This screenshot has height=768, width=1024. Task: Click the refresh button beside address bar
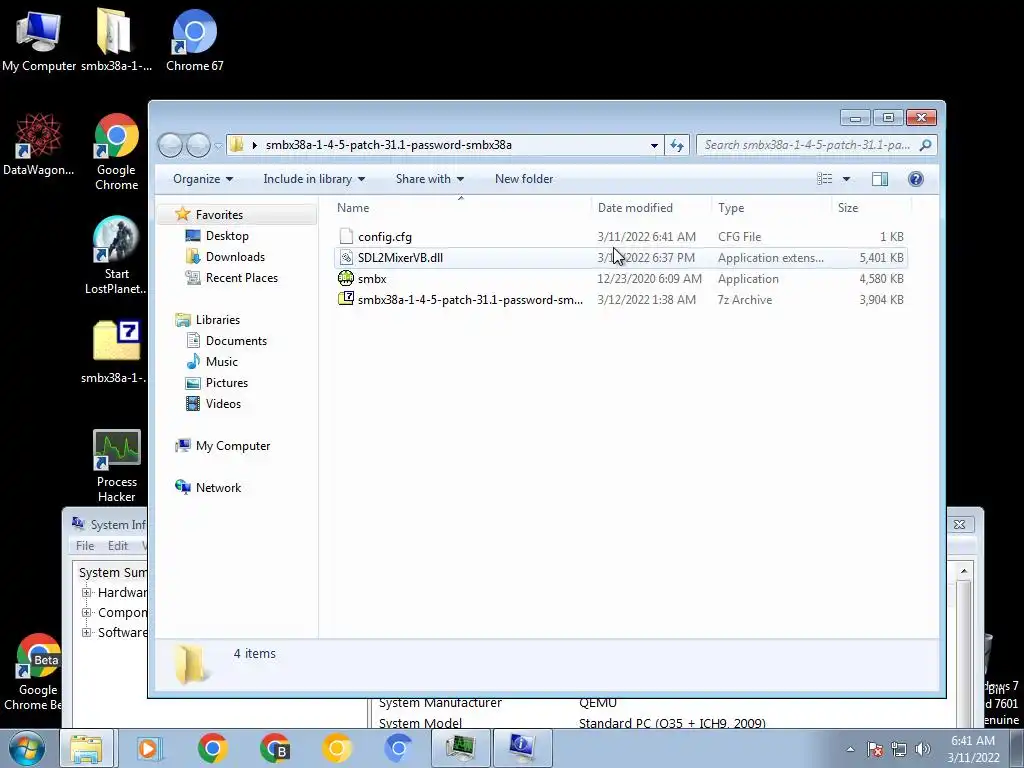677,145
